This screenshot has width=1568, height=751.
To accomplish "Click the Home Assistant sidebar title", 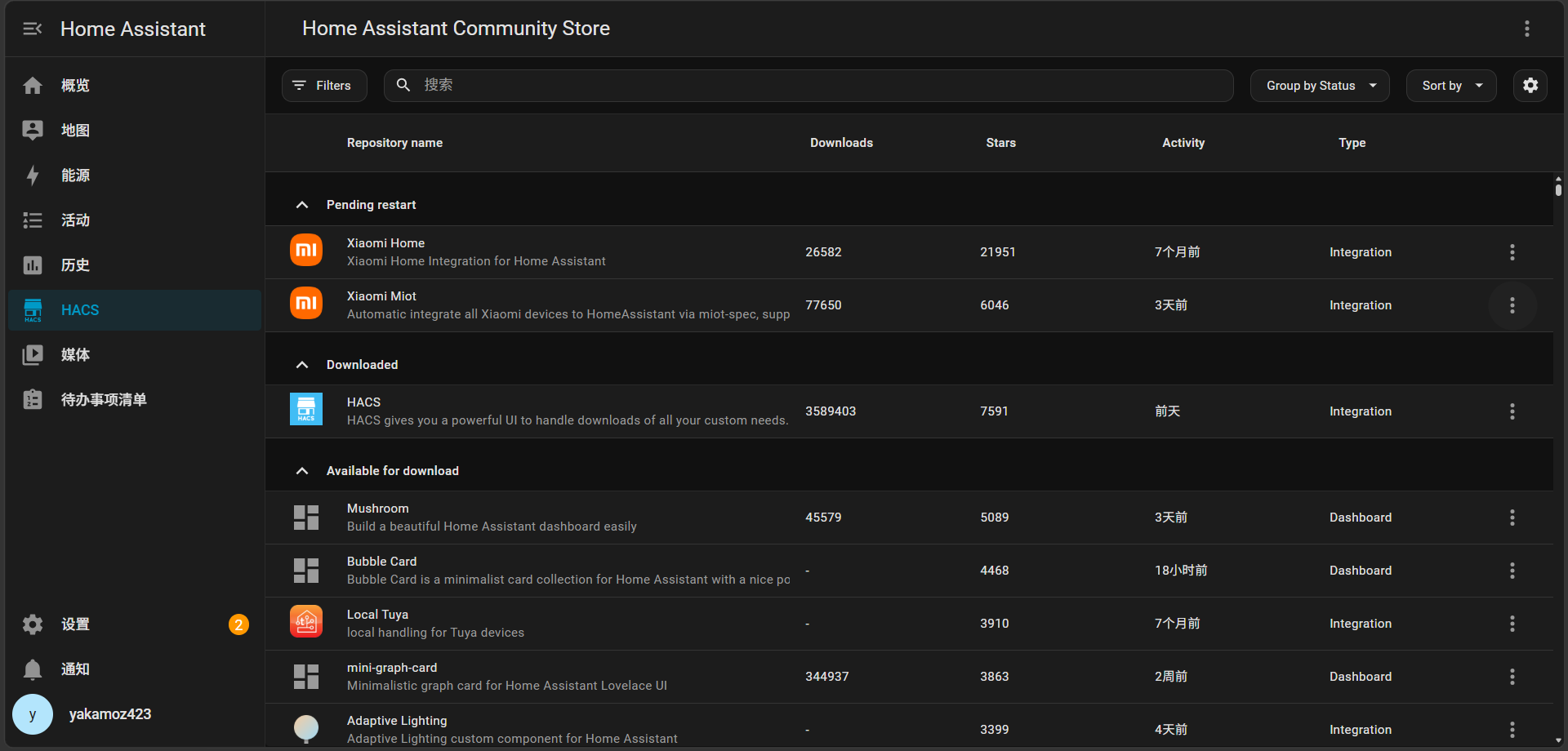I will 133,29.
